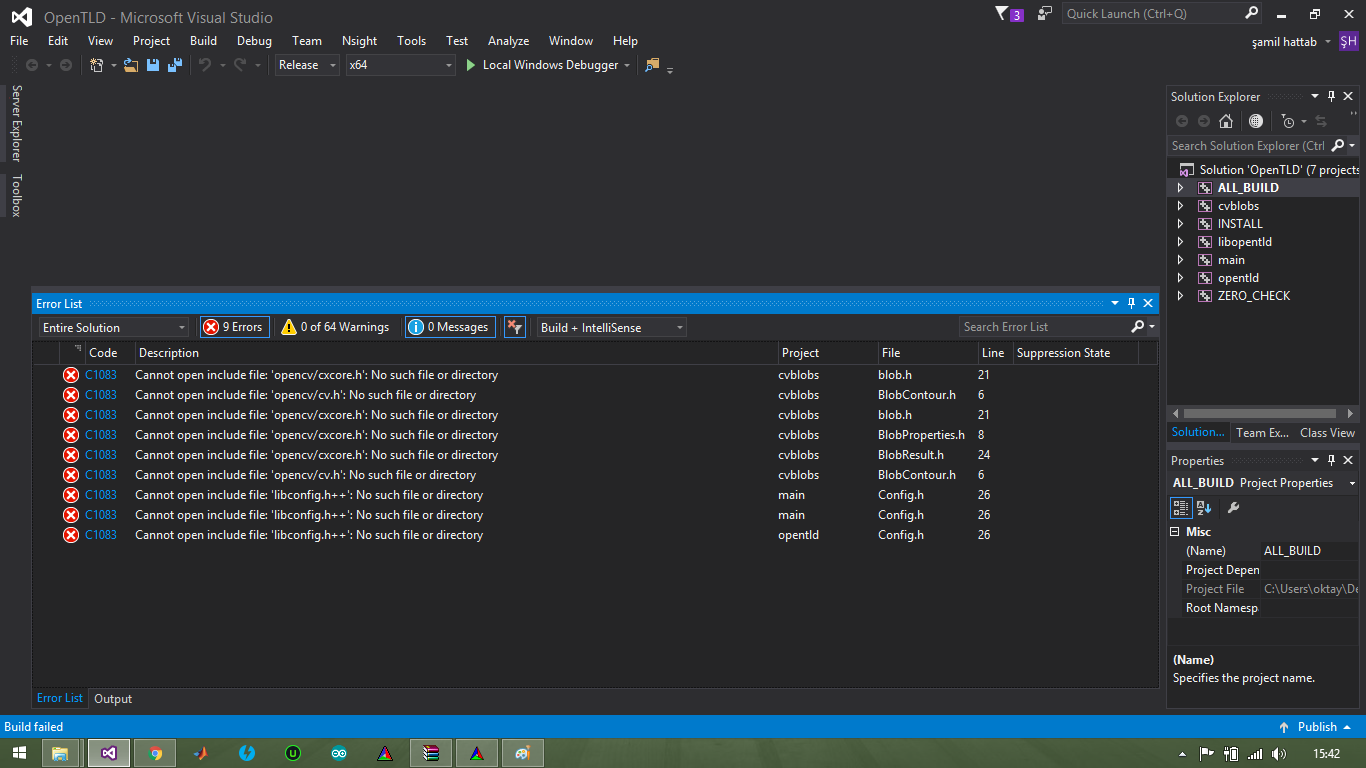Click the Save floppy disk icon
Image resolution: width=1366 pixels, height=768 pixels.
[x=153, y=65]
